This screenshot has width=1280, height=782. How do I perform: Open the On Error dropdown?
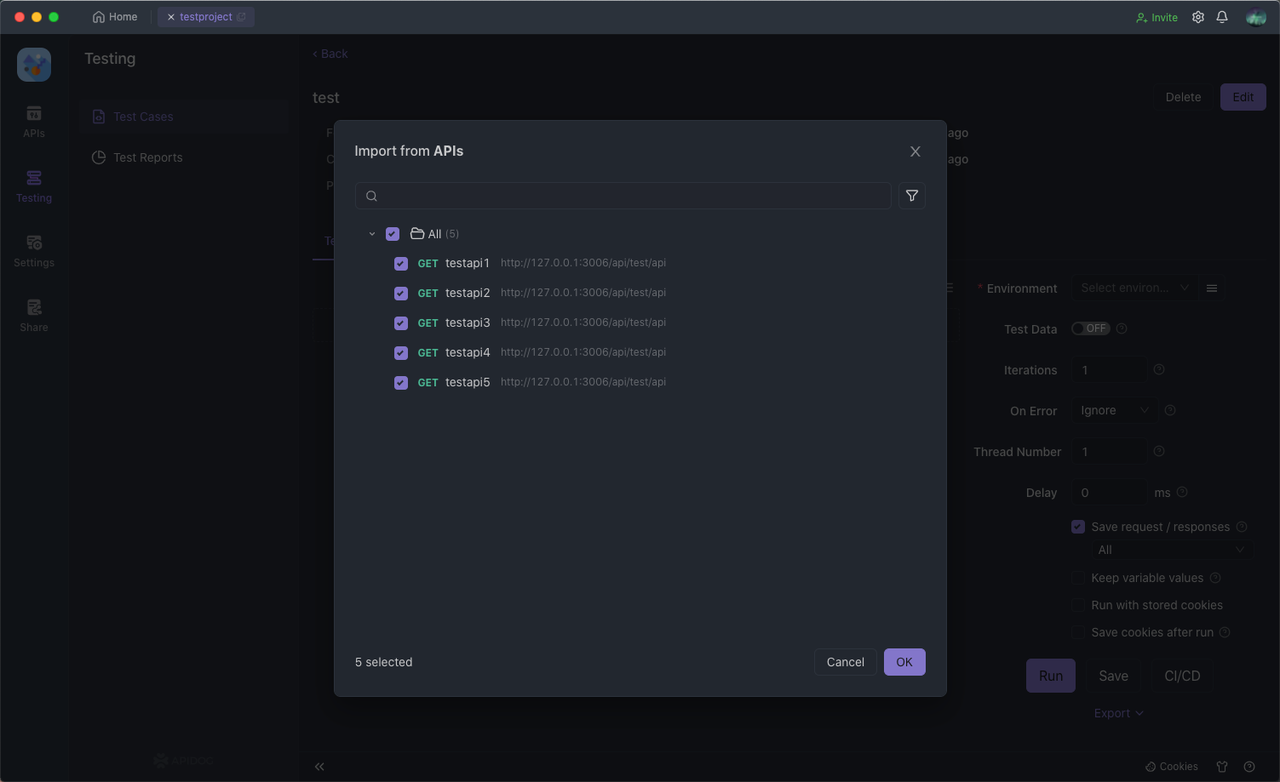pos(1114,411)
